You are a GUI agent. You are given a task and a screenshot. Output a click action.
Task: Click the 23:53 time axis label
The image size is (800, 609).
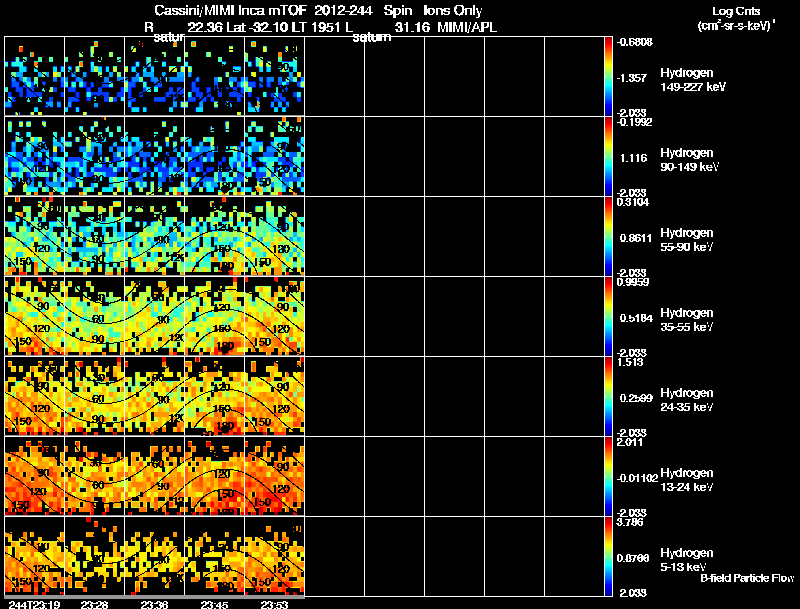pos(274,604)
